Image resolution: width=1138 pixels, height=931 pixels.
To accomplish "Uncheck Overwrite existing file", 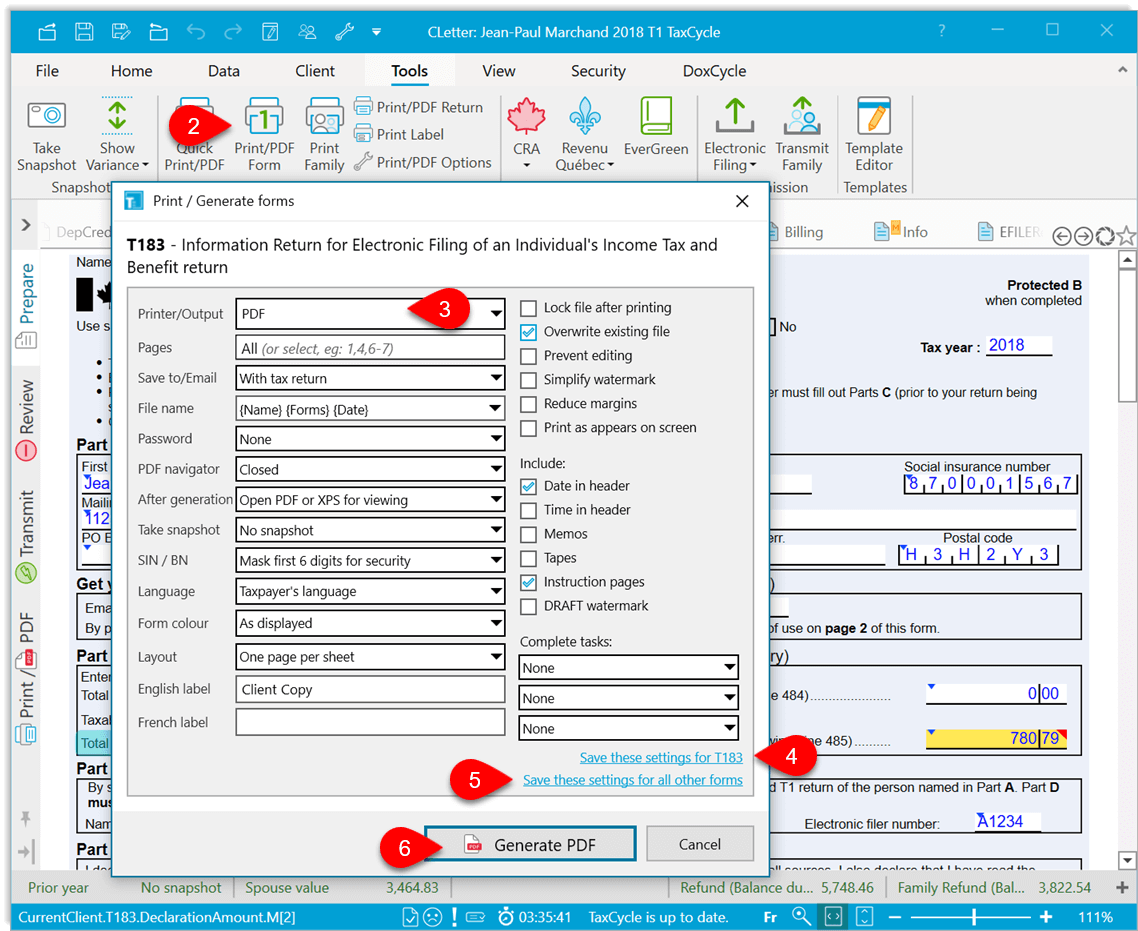I will [x=528, y=332].
